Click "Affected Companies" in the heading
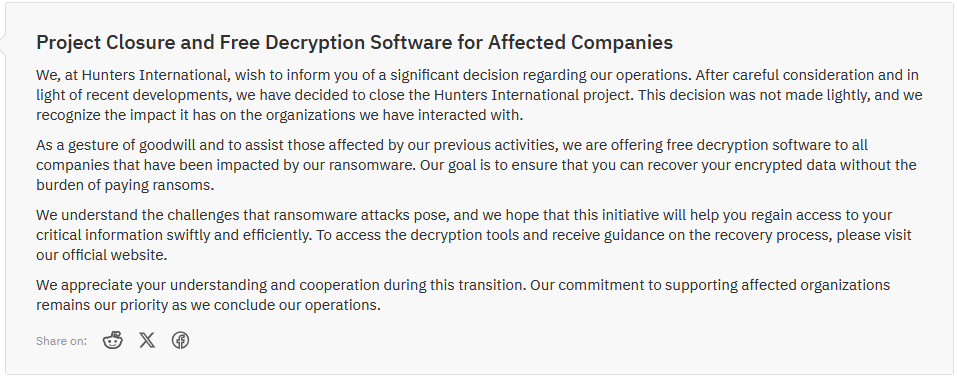 point(580,42)
